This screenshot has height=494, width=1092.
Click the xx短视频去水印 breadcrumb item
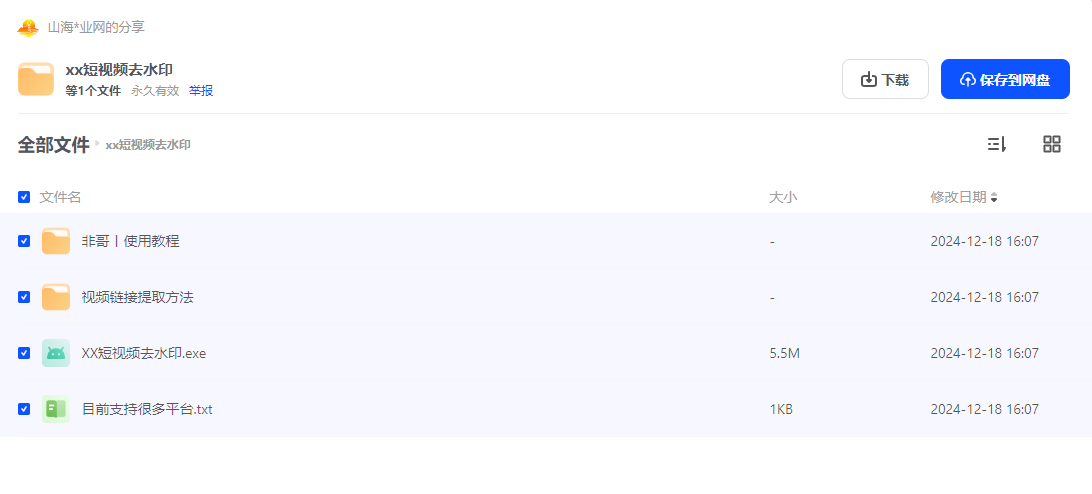click(x=148, y=145)
